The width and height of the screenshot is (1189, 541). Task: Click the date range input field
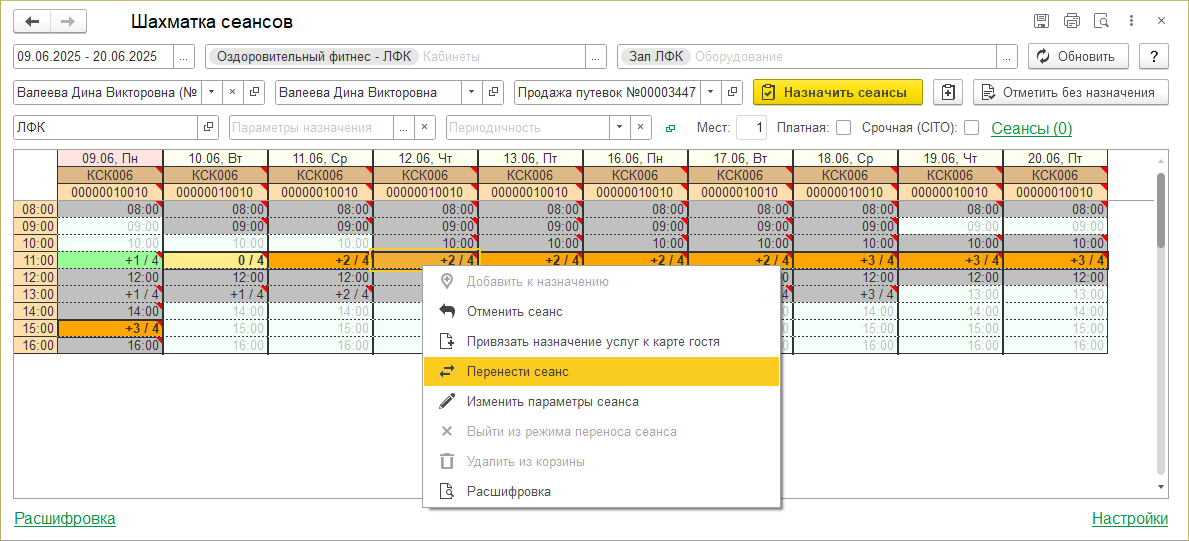[x=92, y=57]
